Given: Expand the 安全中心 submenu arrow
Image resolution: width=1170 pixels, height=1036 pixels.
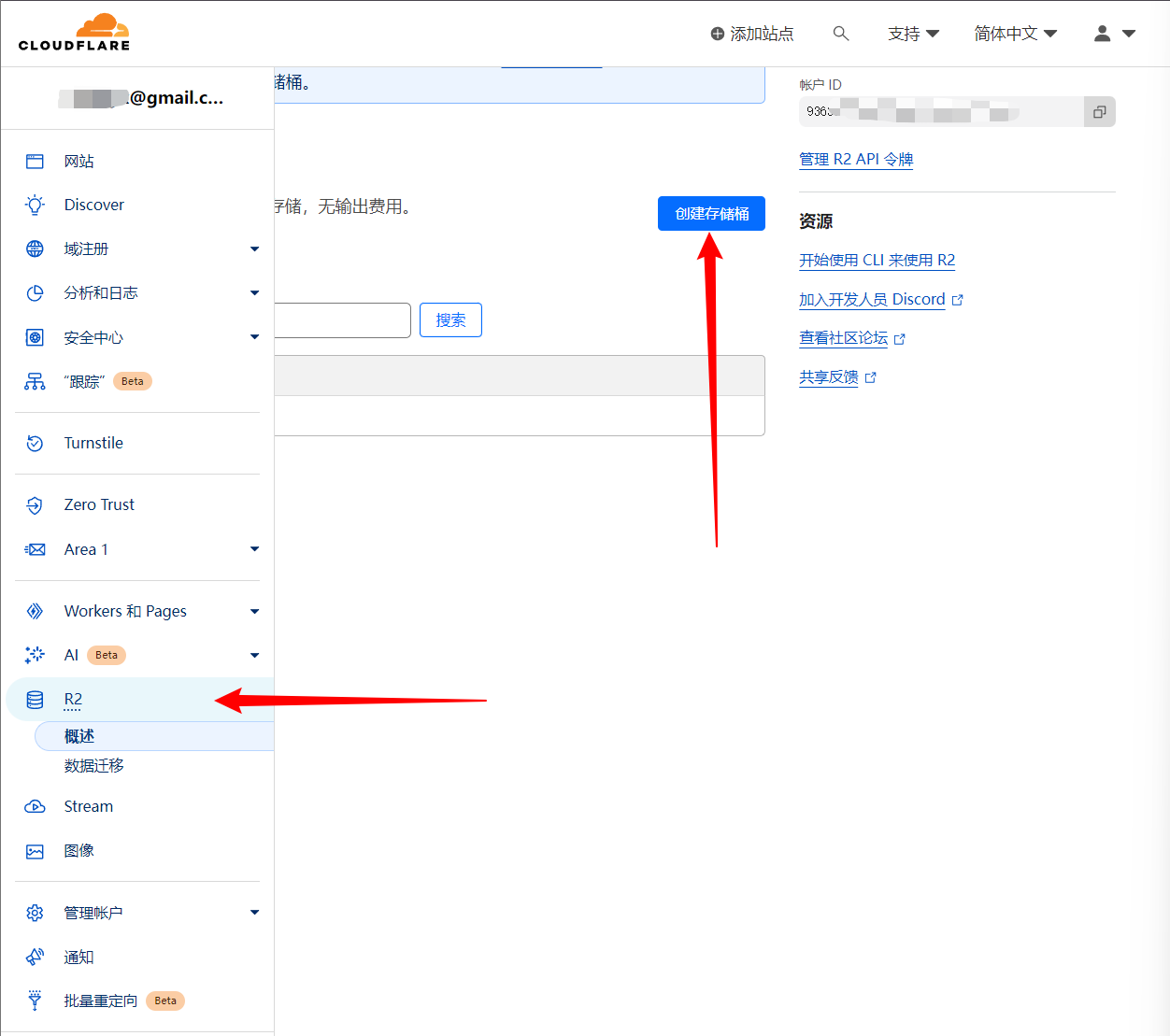Looking at the screenshot, I should coord(254,337).
